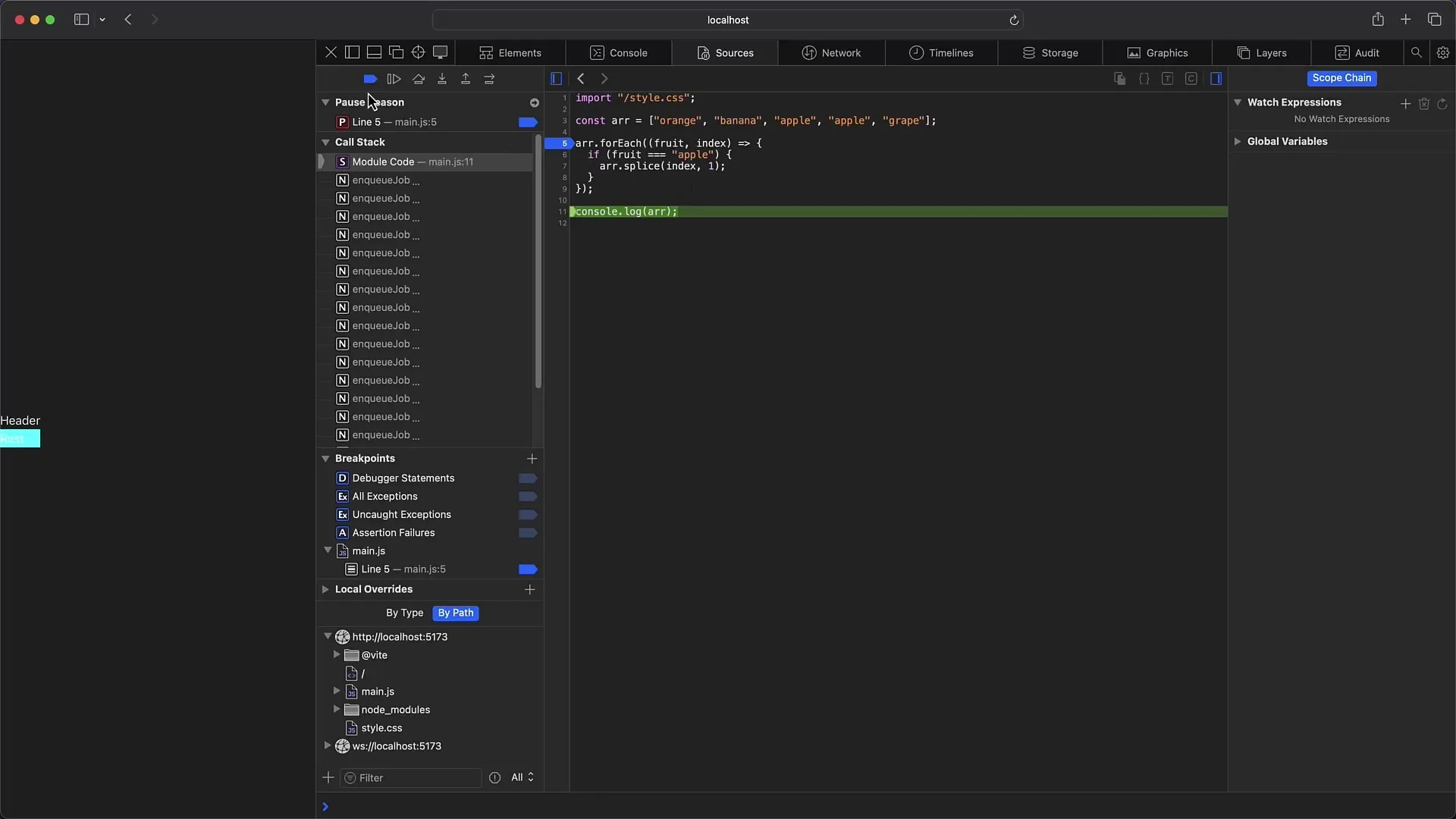Toggle the Debugger Statements breakpoint
Image resolution: width=1456 pixels, height=819 pixels.
pyautogui.click(x=528, y=479)
